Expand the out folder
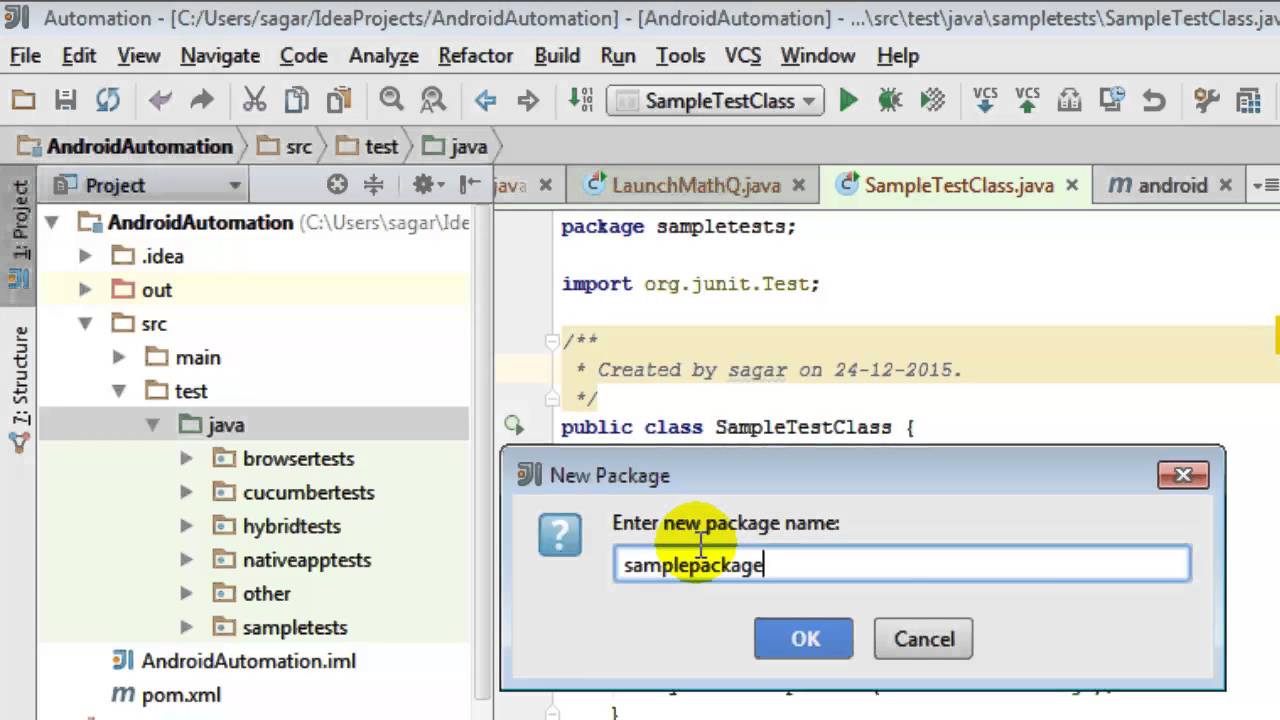Screen dimensions: 1280x720 tap(86, 290)
